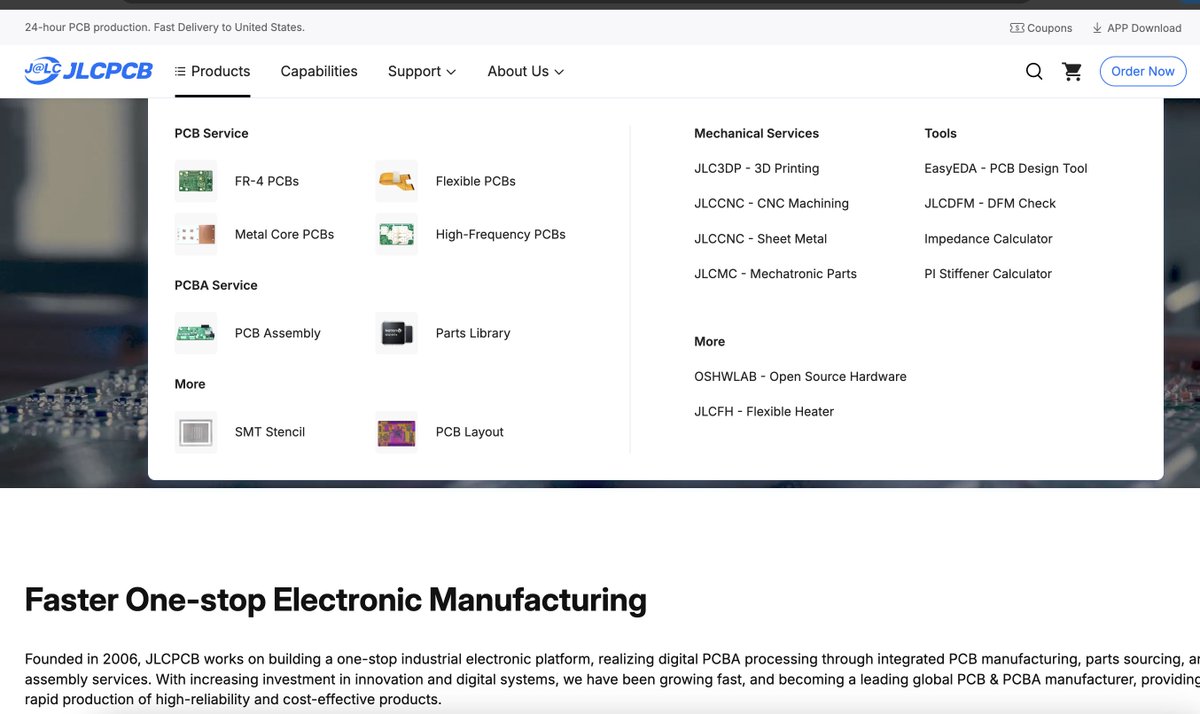This screenshot has height=714, width=1200.
Task: Click the More heading above OSHWLAB
Action: (x=710, y=341)
